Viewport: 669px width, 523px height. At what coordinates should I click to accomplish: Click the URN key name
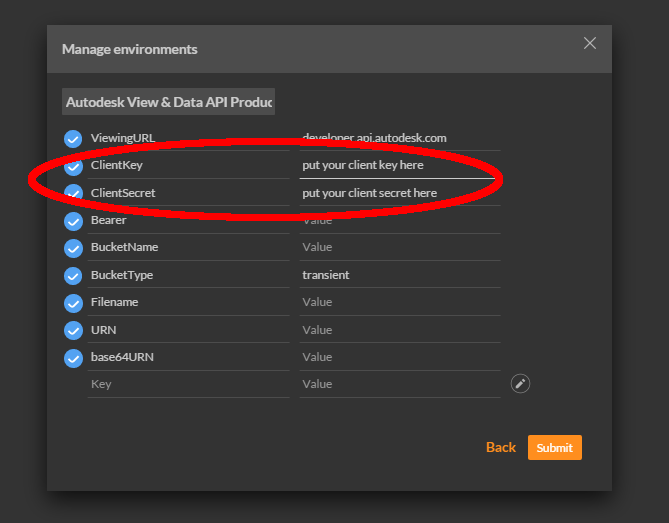pos(103,330)
